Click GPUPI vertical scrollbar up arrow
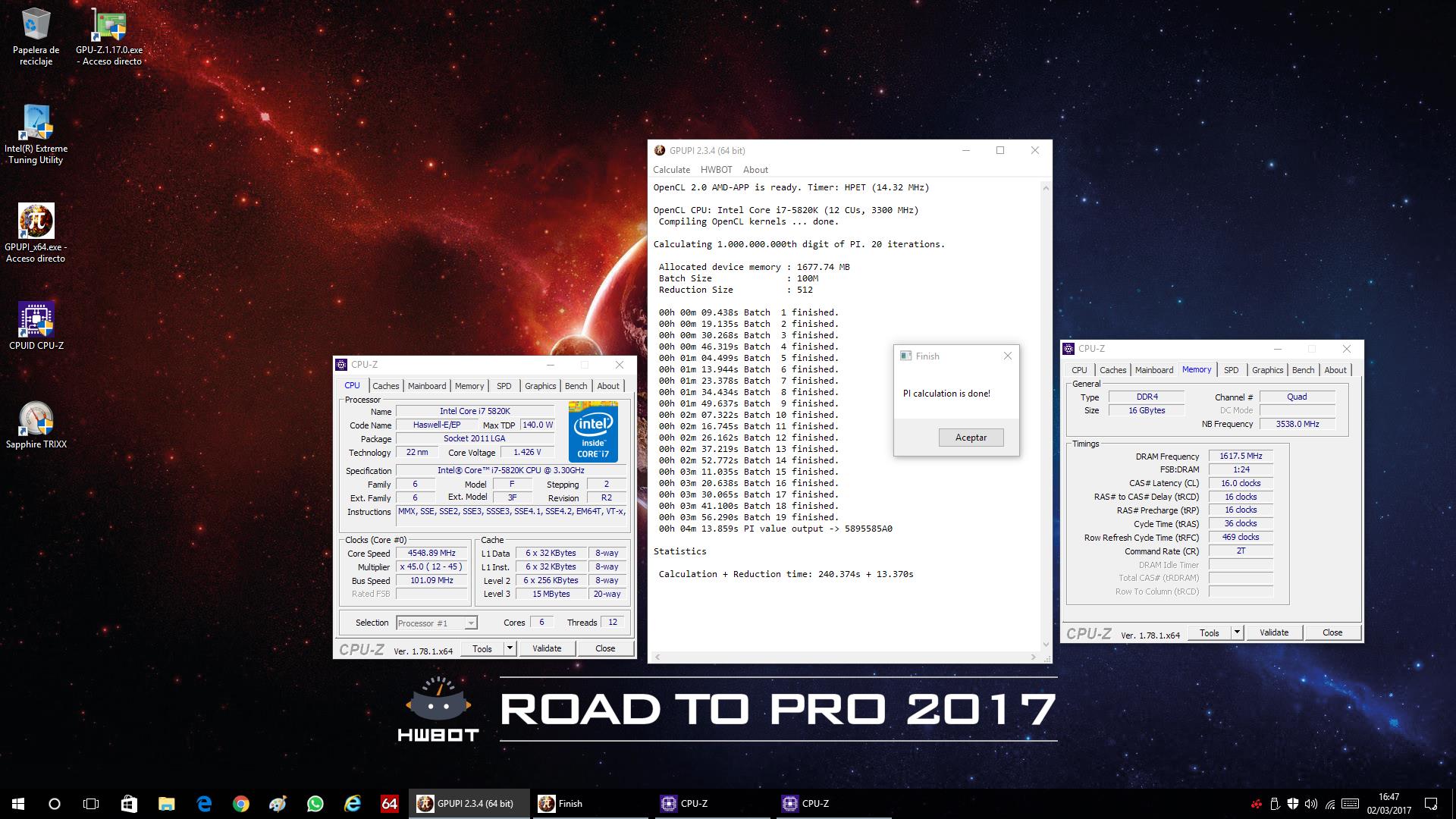 pyautogui.click(x=1046, y=187)
